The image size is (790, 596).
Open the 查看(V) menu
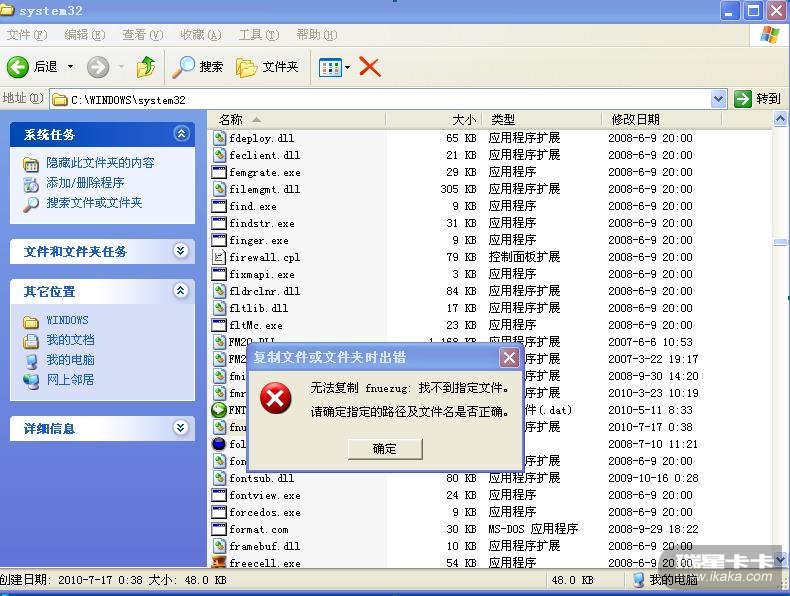(143, 35)
